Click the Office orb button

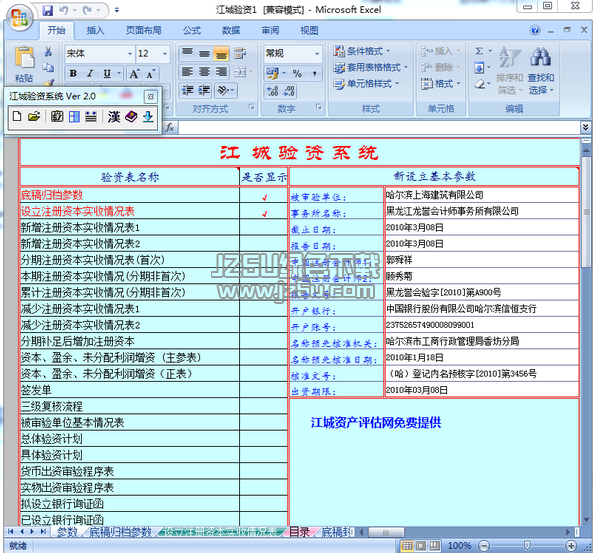click(20, 18)
